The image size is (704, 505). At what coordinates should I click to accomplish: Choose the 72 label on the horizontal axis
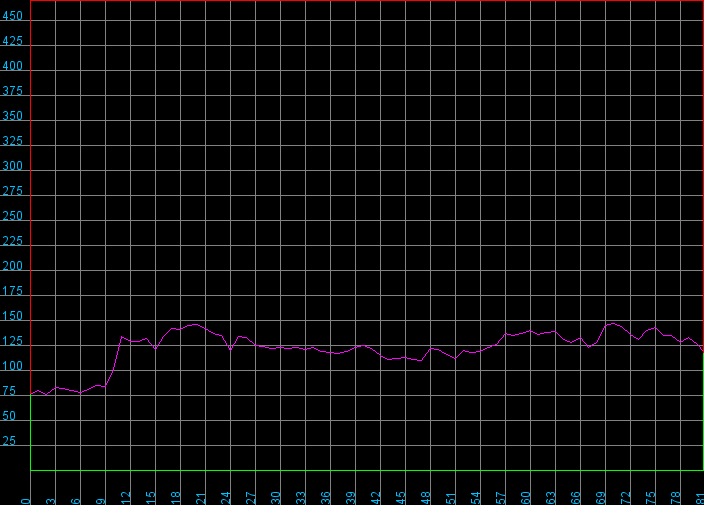[626, 498]
